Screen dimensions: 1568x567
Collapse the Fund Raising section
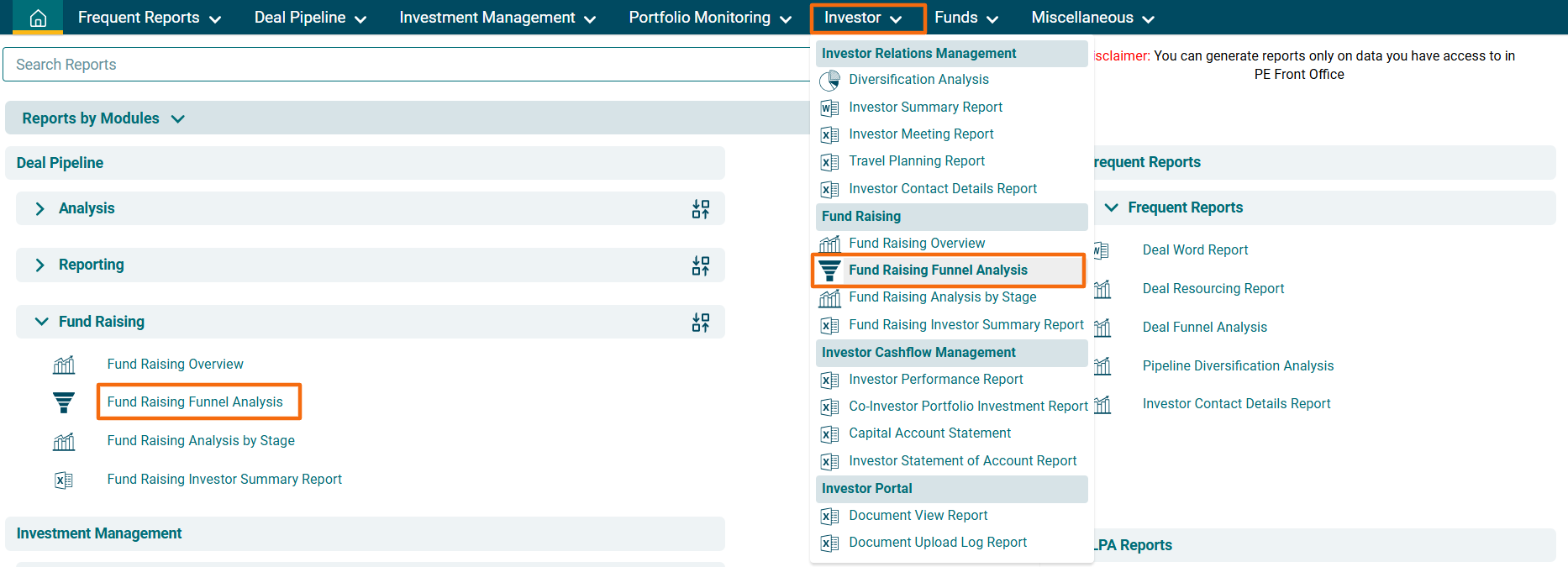[41, 322]
